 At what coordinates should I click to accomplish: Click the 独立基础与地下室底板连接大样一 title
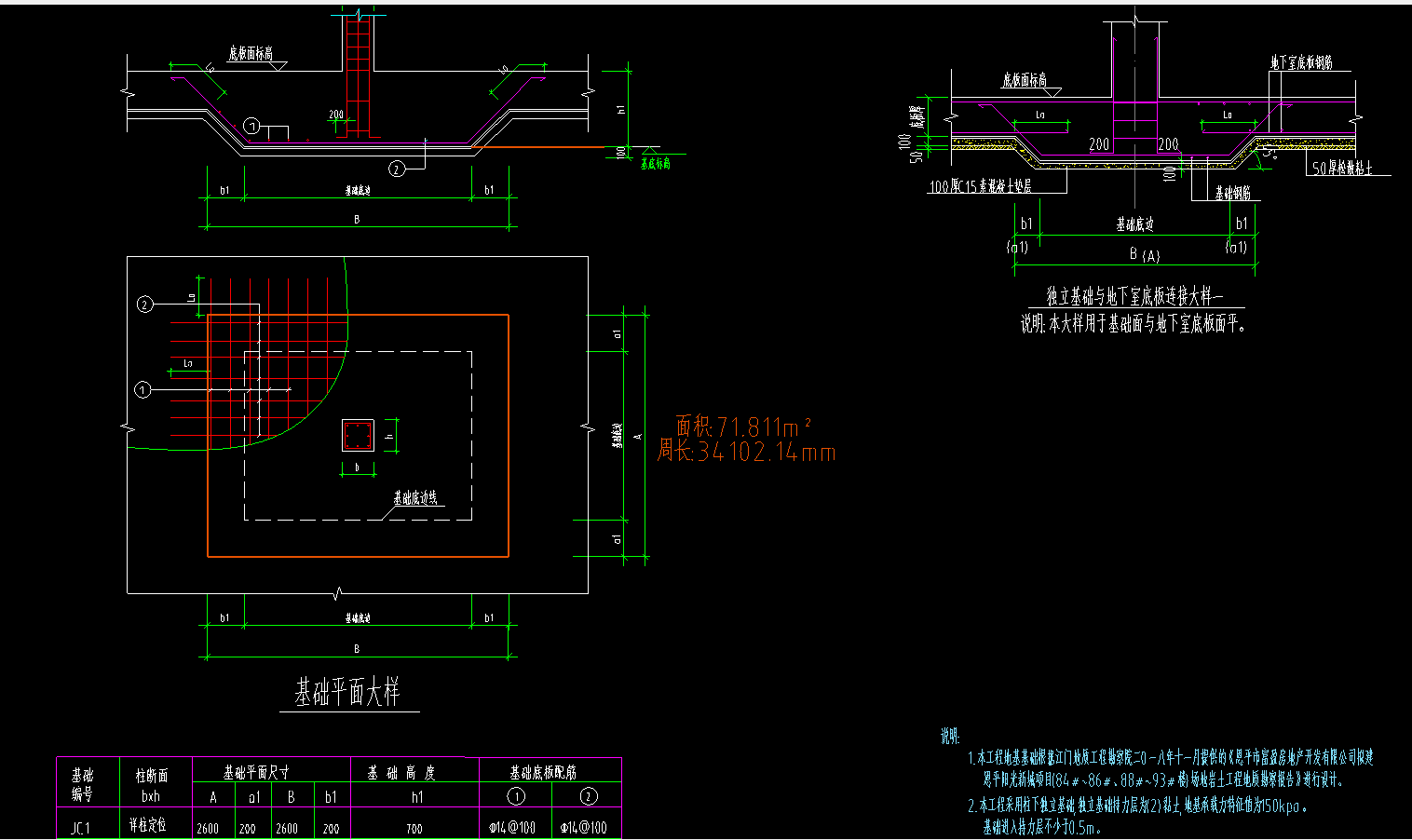coord(1134,297)
